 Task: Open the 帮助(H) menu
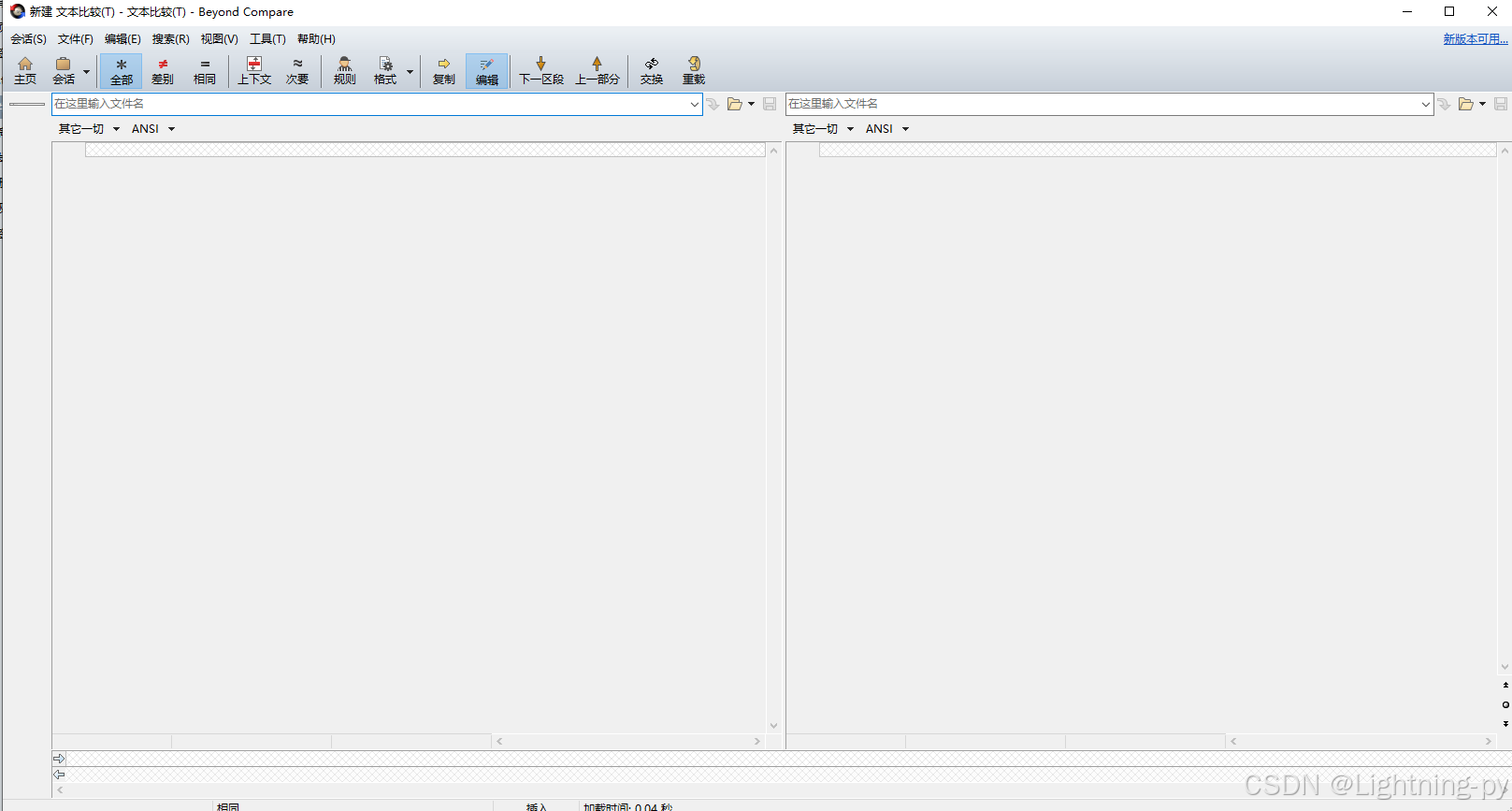coord(316,39)
